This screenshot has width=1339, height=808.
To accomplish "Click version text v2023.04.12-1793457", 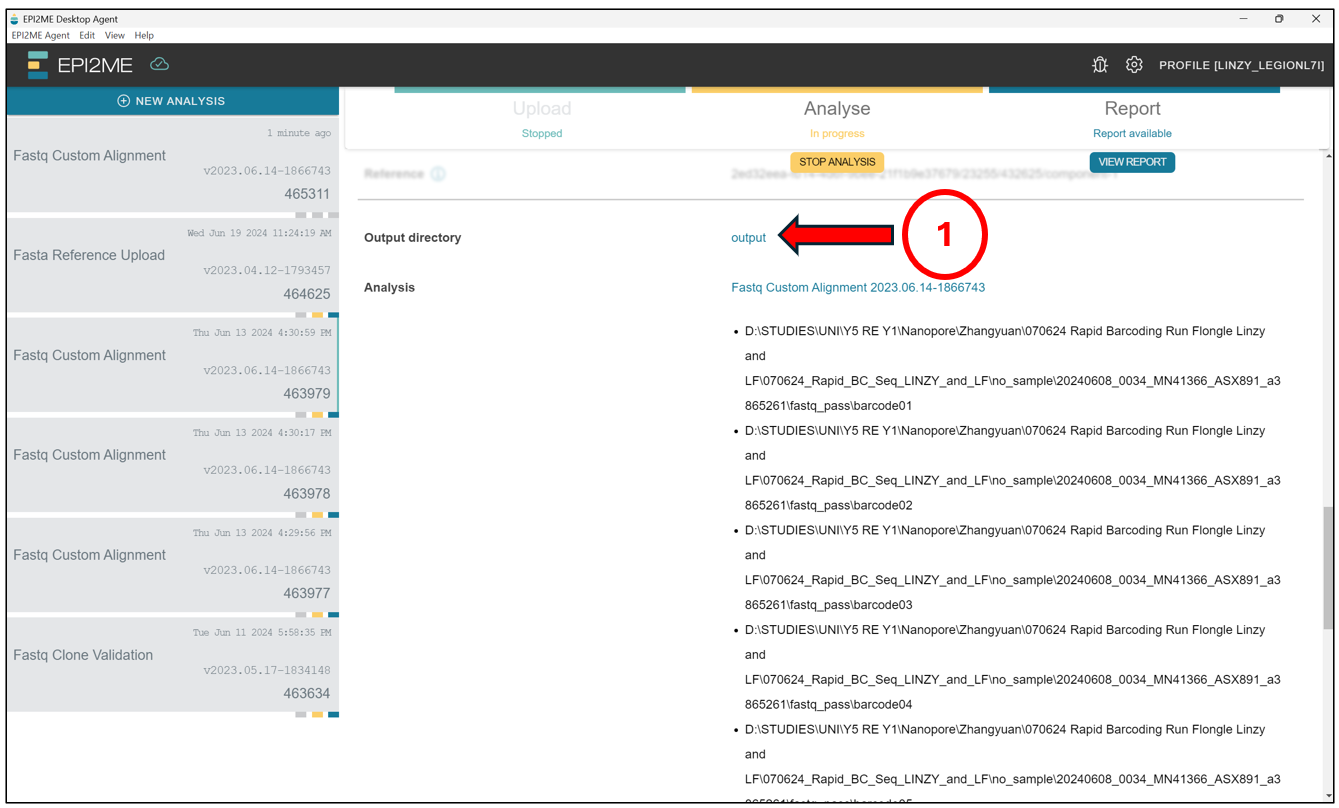I will coord(267,270).
